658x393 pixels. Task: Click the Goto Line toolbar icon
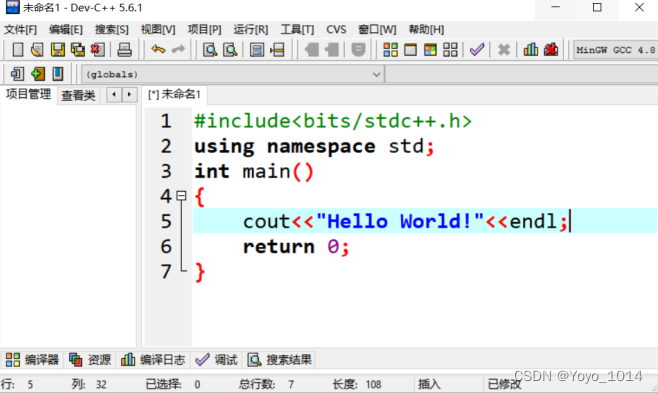[x=277, y=50]
